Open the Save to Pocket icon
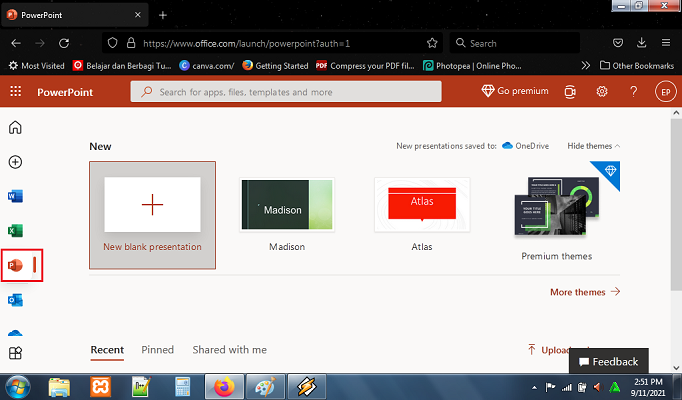Screen dimensions: 682x400 click(x=618, y=43)
